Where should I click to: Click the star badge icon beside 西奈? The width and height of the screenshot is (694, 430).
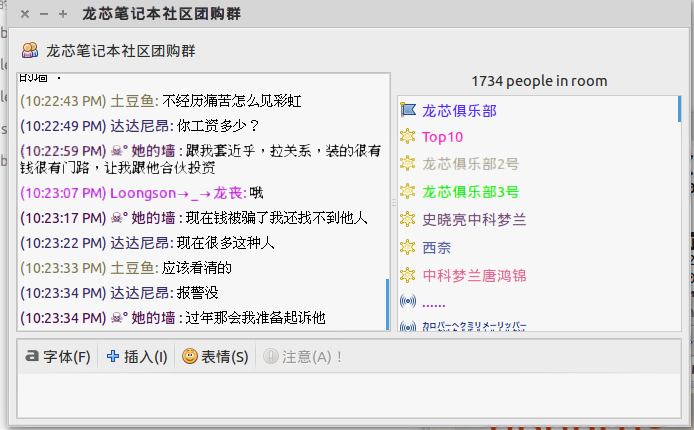pyautogui.click(x=408, y=247)
